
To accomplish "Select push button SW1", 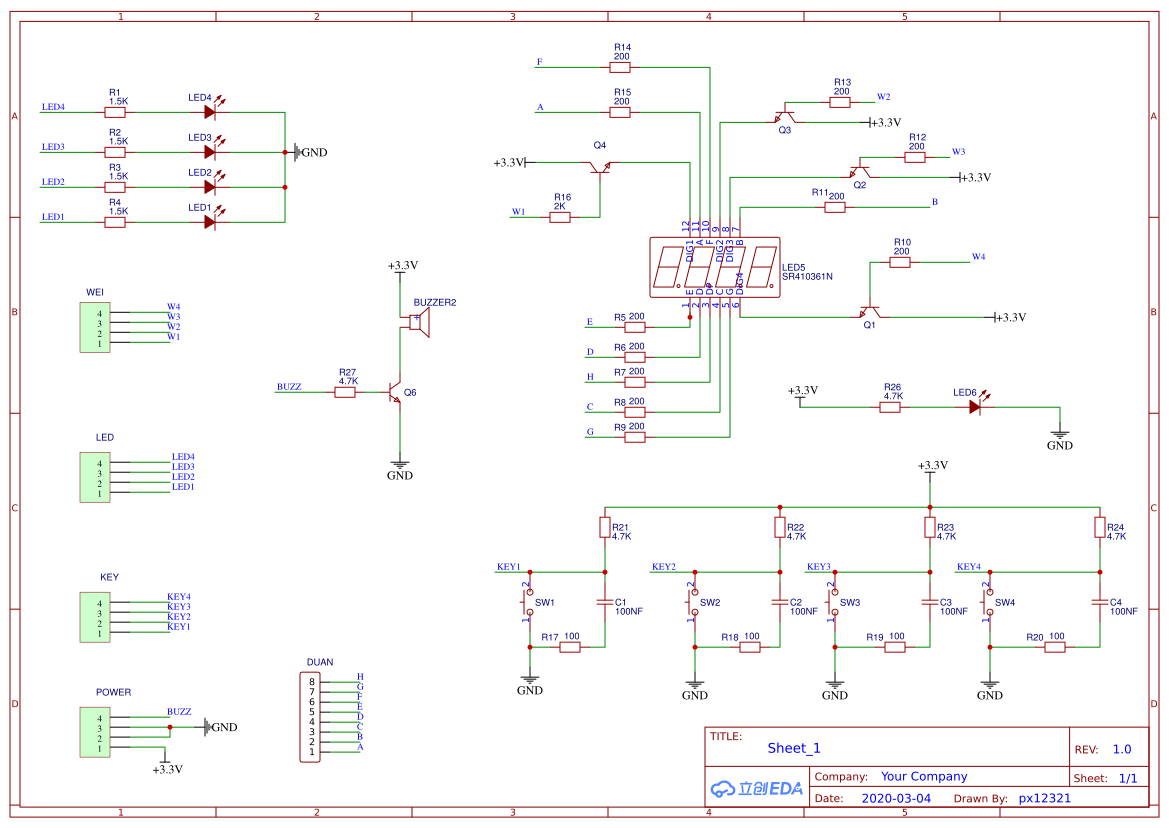I will click(529, 604).
